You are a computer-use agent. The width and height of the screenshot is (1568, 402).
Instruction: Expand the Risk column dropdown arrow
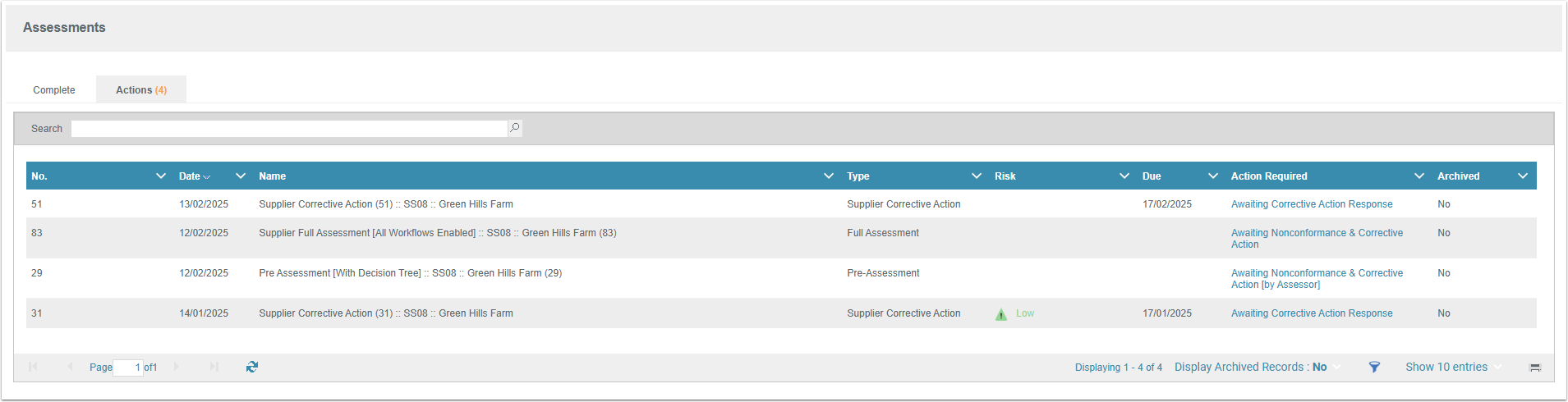point(1124,176)
